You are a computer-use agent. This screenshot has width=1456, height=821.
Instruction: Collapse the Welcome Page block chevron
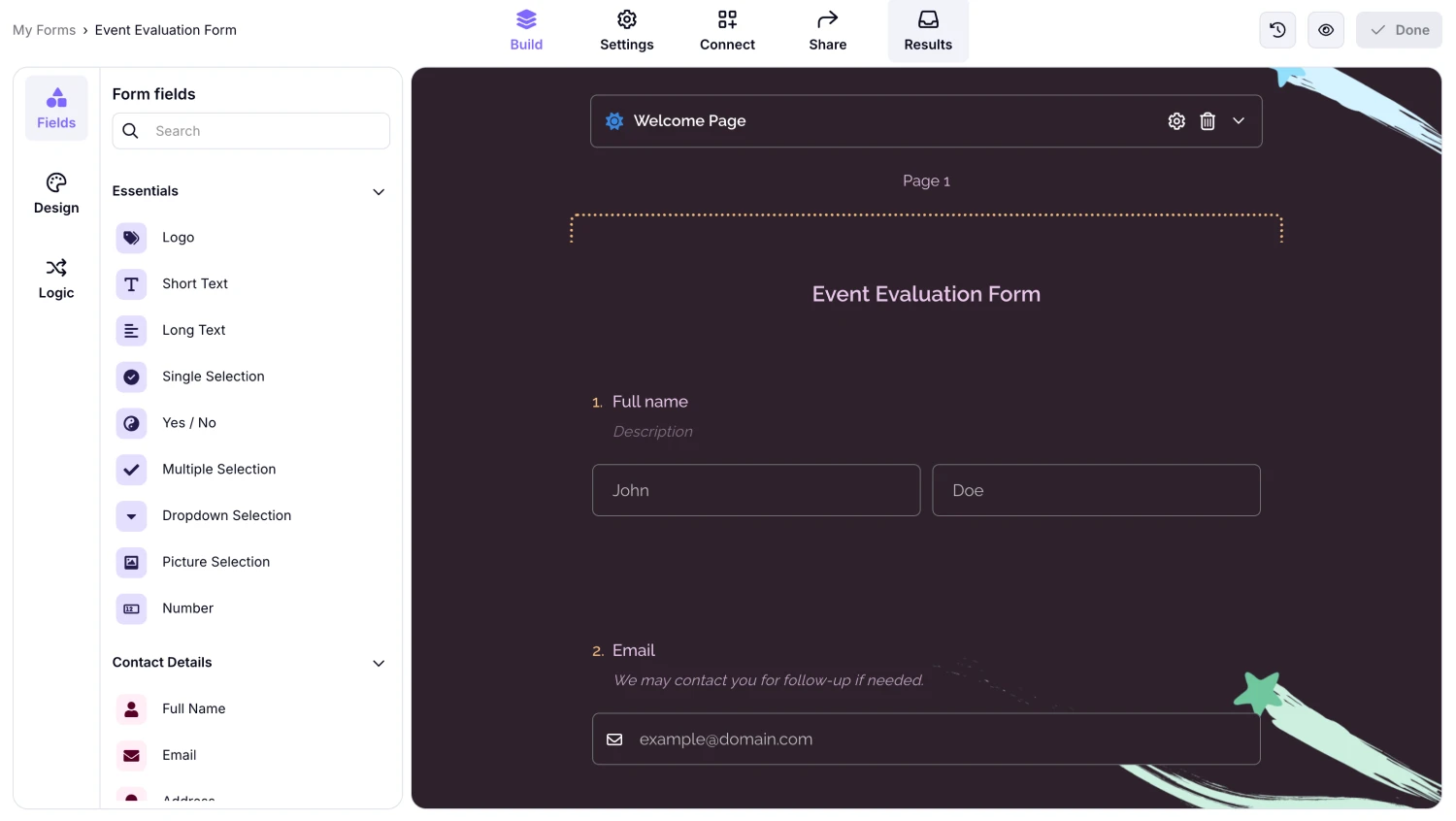click(1239, 120)
